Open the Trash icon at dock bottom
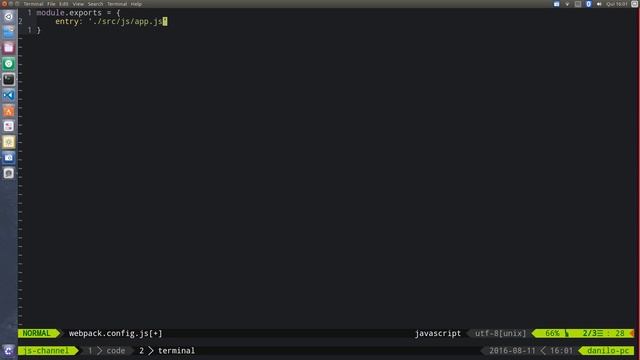This screenshot has width=640, height=360. [x=9, y=351]
